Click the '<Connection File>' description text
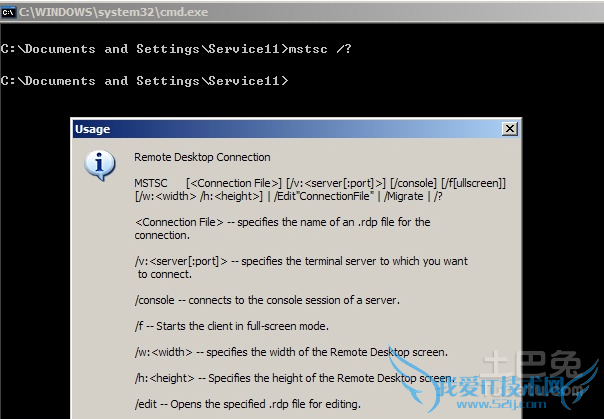This screenshot has height=419, width=604. [x=282, y=222]
